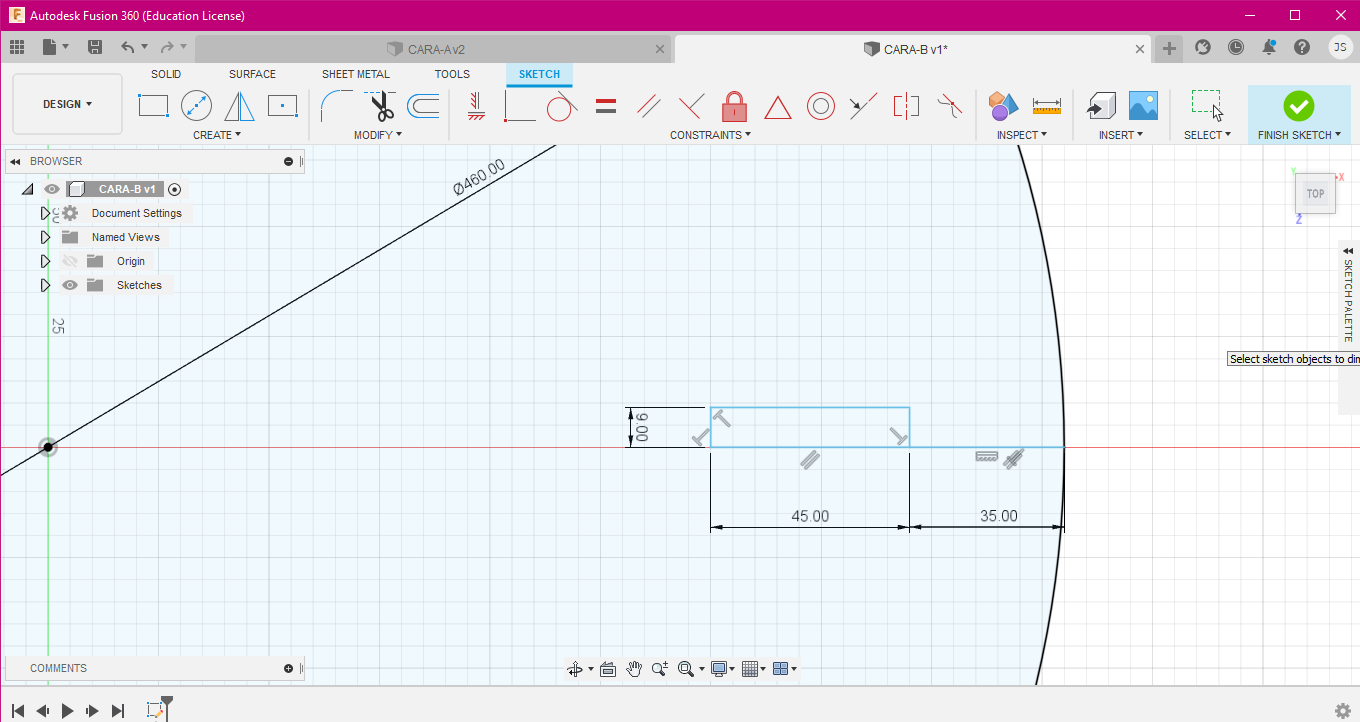Toggle visibility of CARA-B v1 component
This screenshot has height=722, width=1360.
click(52, 189)
